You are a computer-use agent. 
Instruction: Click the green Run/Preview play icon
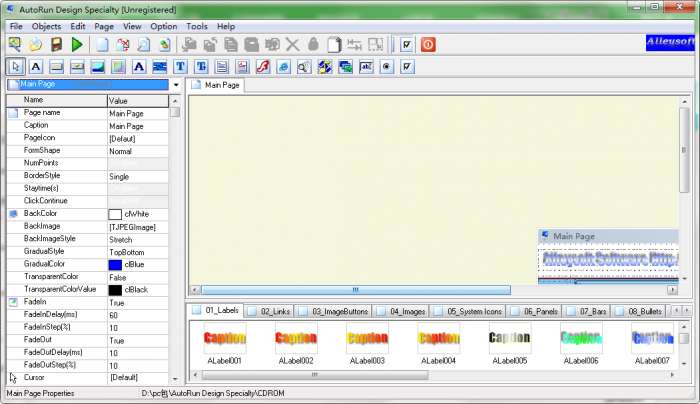pyautogui.click(x=77, y=45)
